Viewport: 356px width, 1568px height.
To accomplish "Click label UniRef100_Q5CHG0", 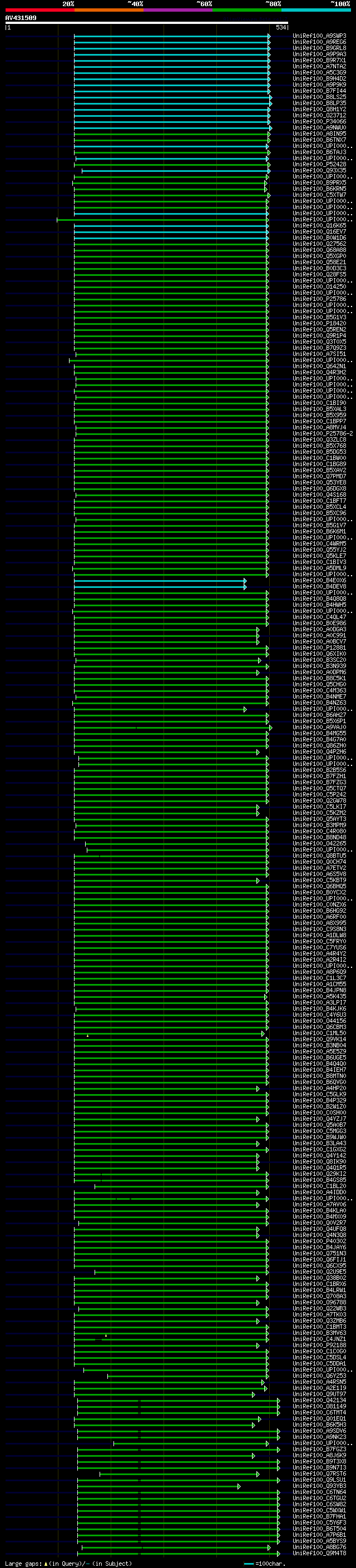I will click(319, 685).
